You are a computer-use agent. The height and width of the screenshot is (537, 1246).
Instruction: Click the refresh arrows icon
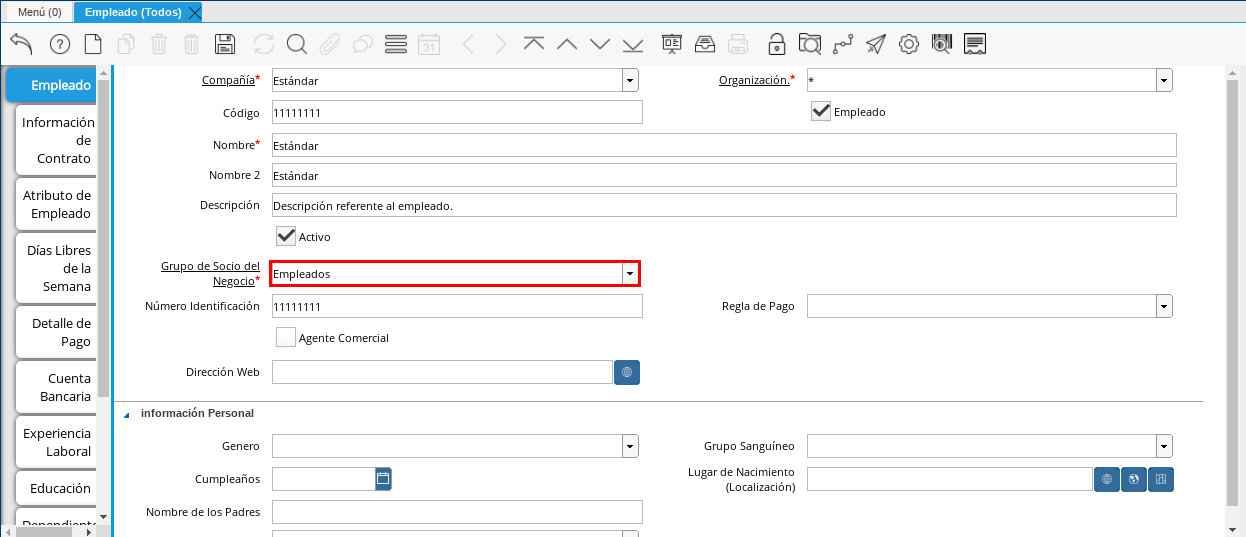pyautogui.click(x=264, y=44)
